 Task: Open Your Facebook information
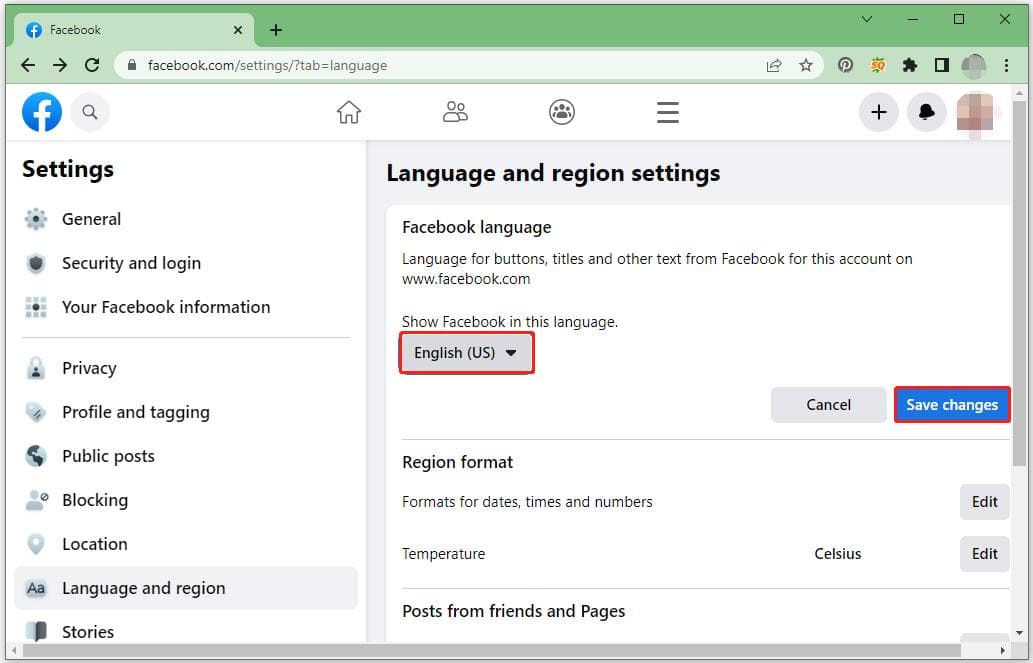[x=186, y=307]
